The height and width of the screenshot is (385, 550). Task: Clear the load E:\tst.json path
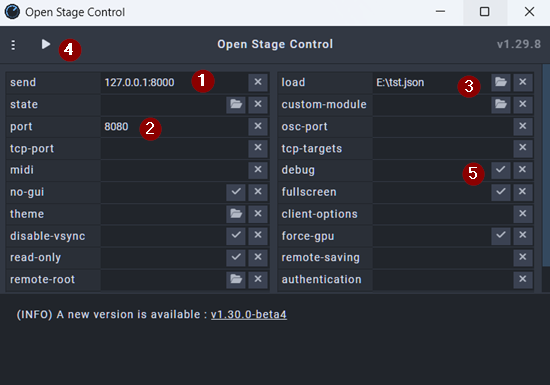point(523,82)
